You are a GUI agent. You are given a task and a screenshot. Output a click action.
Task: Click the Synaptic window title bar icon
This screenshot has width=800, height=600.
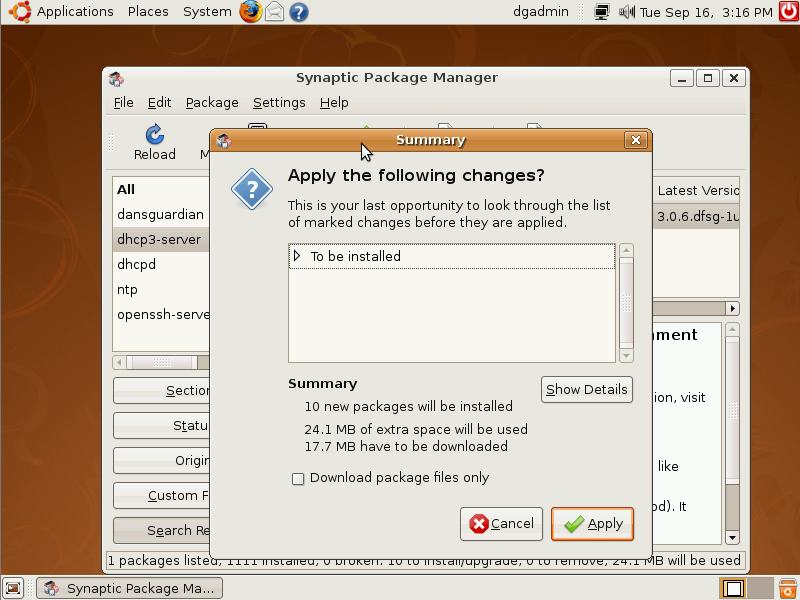[116, 79]
